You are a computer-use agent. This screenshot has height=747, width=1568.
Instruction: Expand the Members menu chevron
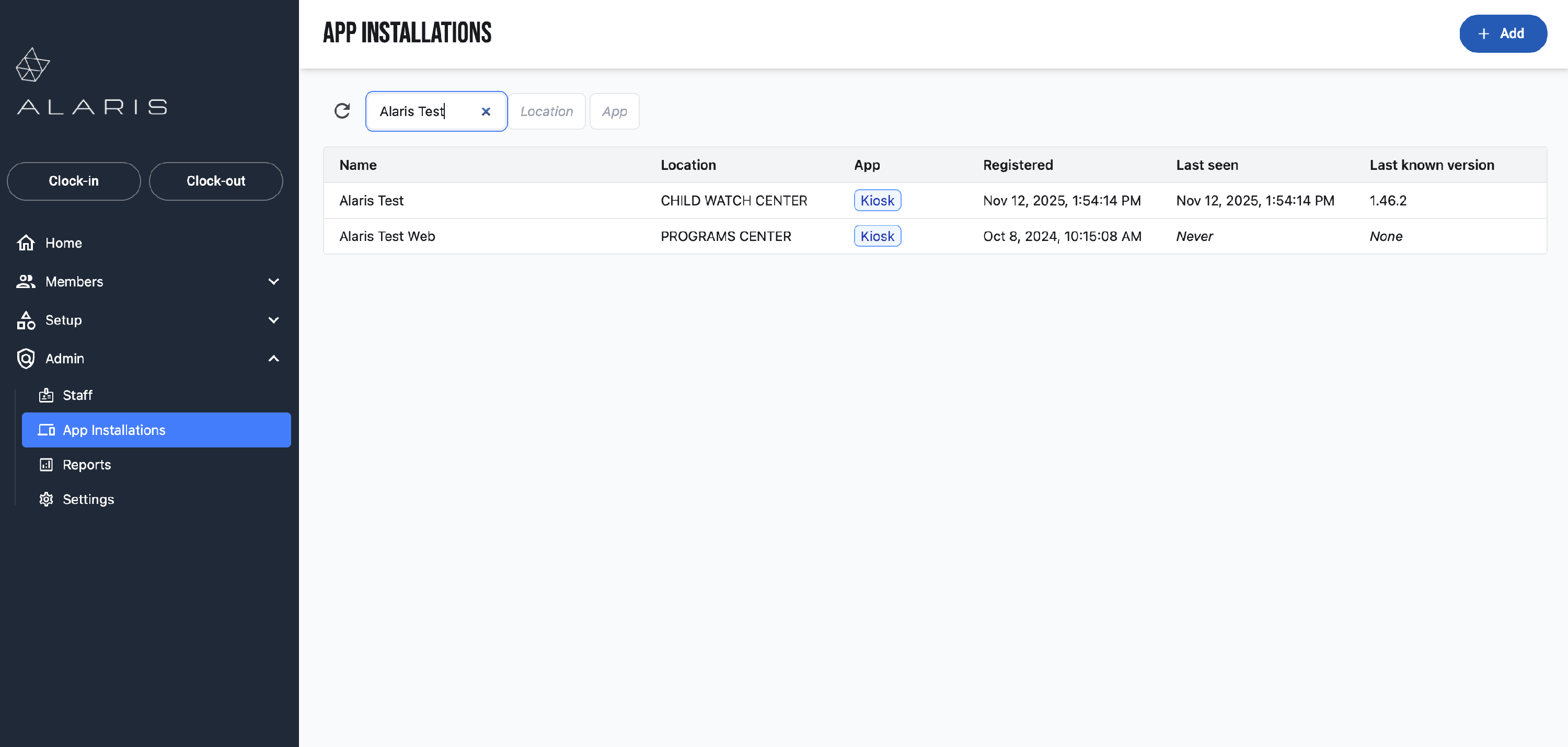[x=273, y=281]
